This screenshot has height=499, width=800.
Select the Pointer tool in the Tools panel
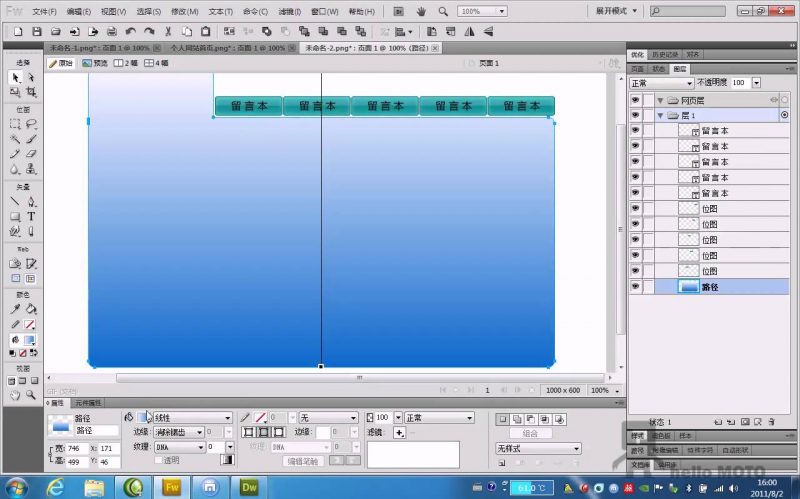coord(15,77)
